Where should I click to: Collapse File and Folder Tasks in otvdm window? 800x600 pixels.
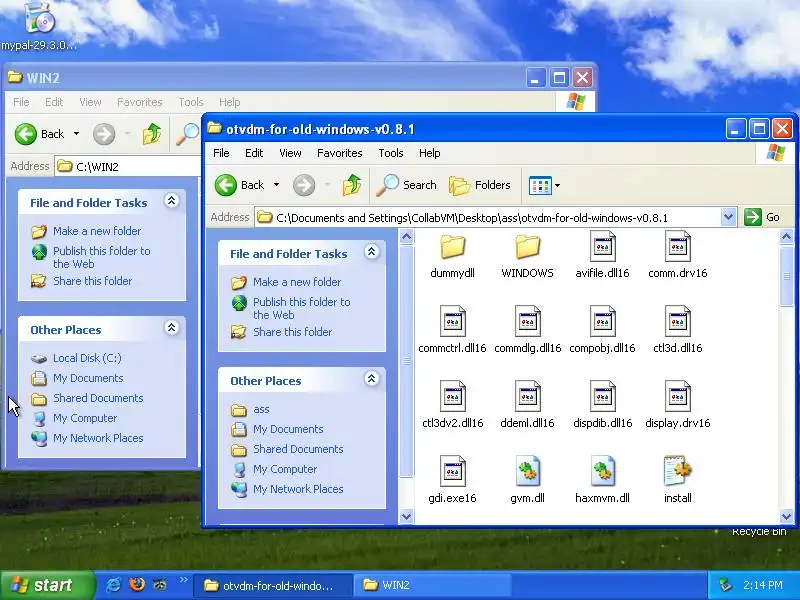click(371, 252)
